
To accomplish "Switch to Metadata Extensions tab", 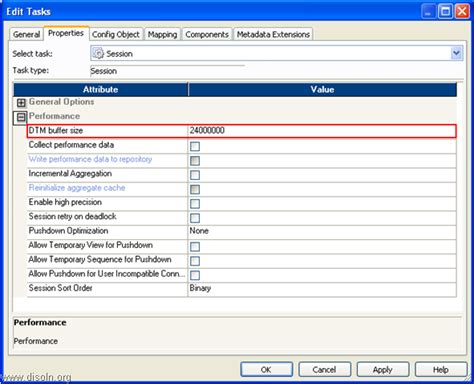I will 273,34.
